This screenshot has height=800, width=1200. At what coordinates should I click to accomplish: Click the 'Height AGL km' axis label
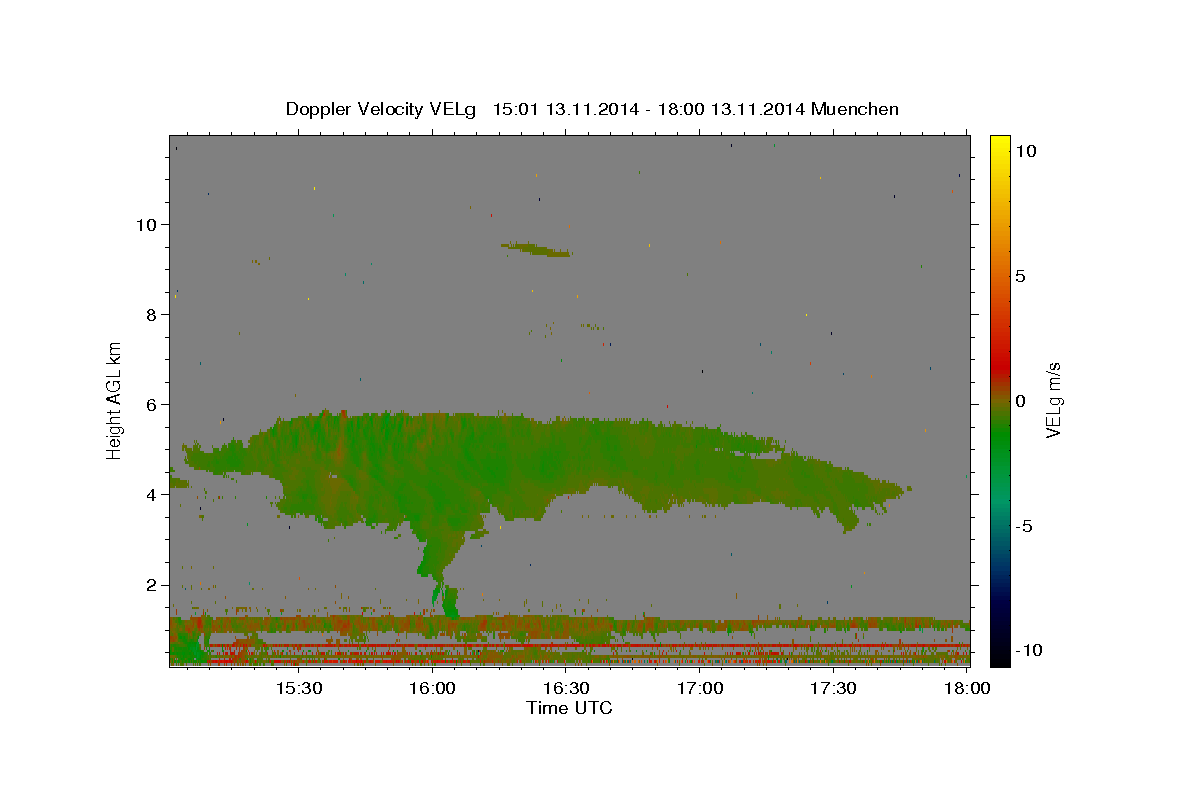115,399
